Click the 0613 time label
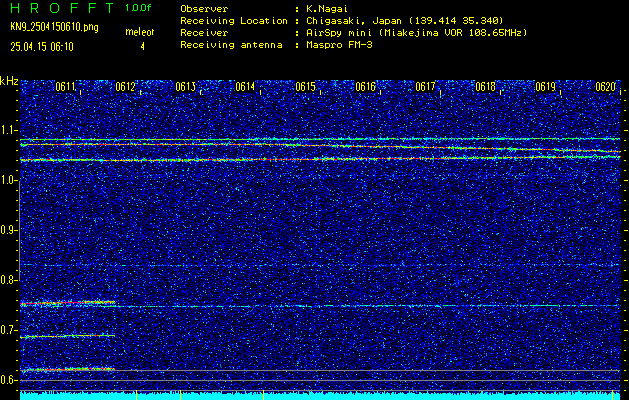 185,87
